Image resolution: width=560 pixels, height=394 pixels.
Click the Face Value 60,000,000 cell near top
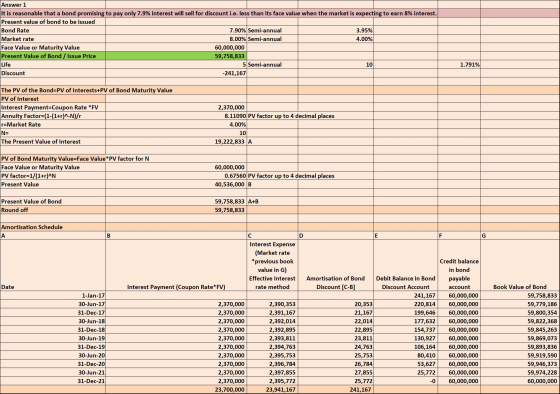tap(176, 48)
